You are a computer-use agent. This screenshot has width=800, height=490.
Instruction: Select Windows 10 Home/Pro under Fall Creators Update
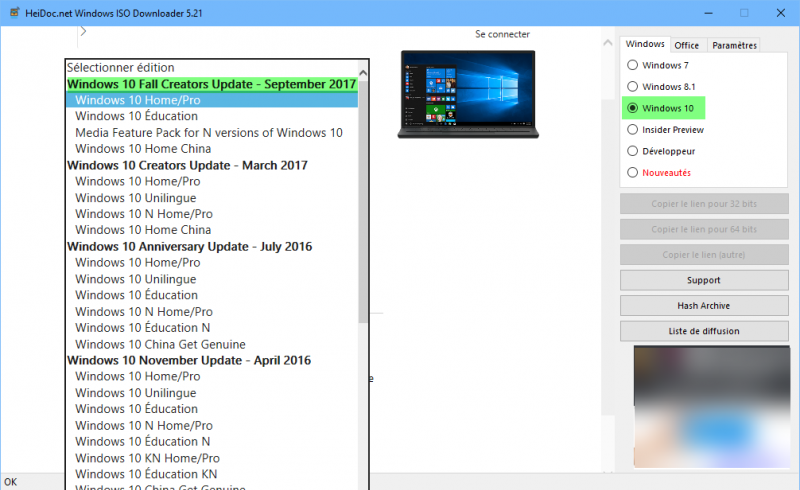[x=212, y=100]
